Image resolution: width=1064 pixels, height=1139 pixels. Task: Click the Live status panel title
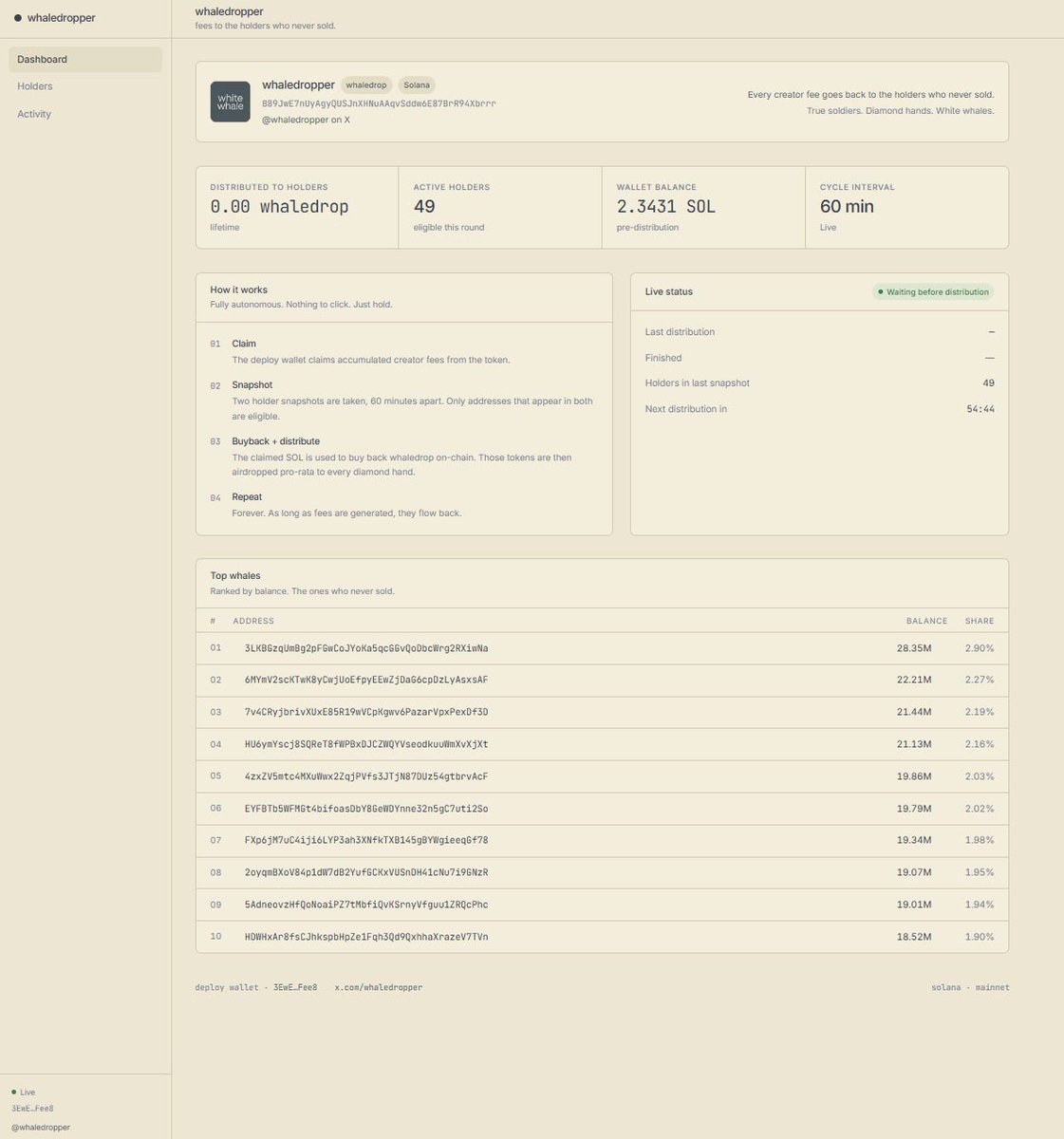[x=669, y=291]
